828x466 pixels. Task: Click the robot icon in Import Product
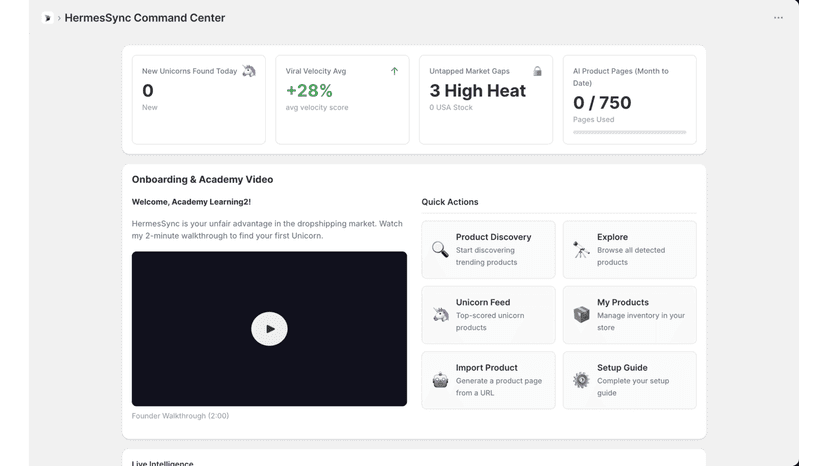pyautogui.click(x=440, y=380)
